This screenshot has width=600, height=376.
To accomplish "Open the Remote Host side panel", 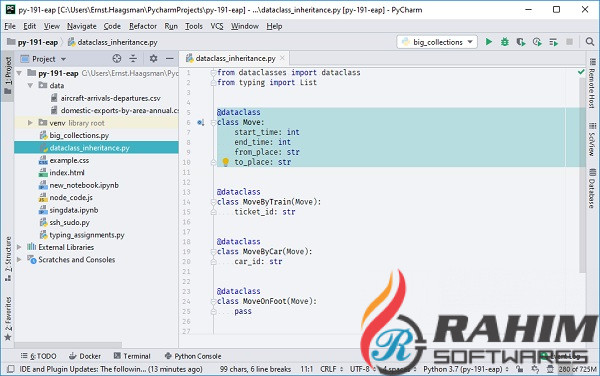I will coord(592,83).
